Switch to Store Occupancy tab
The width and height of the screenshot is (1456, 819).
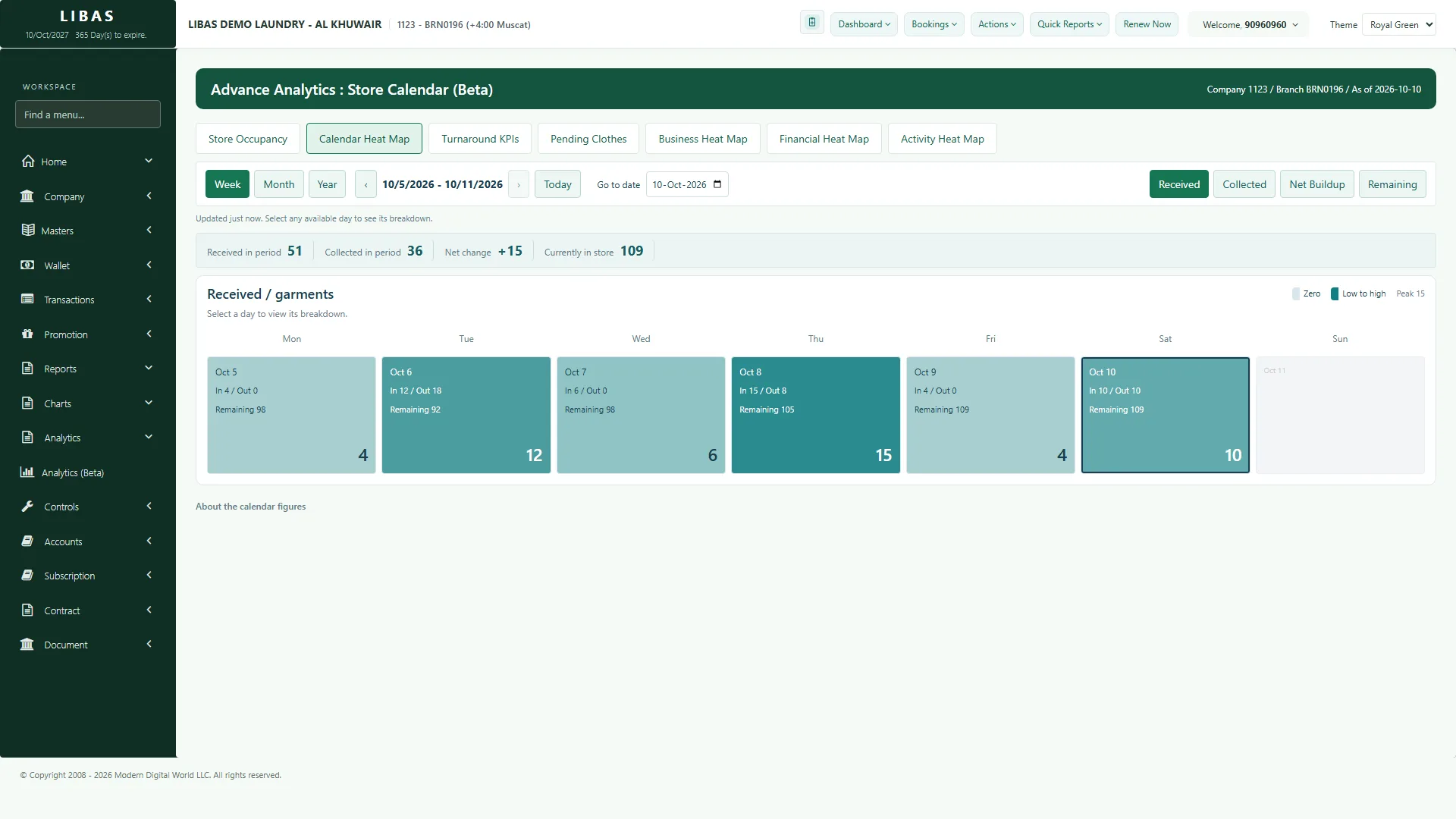click(x=248, y=139)
